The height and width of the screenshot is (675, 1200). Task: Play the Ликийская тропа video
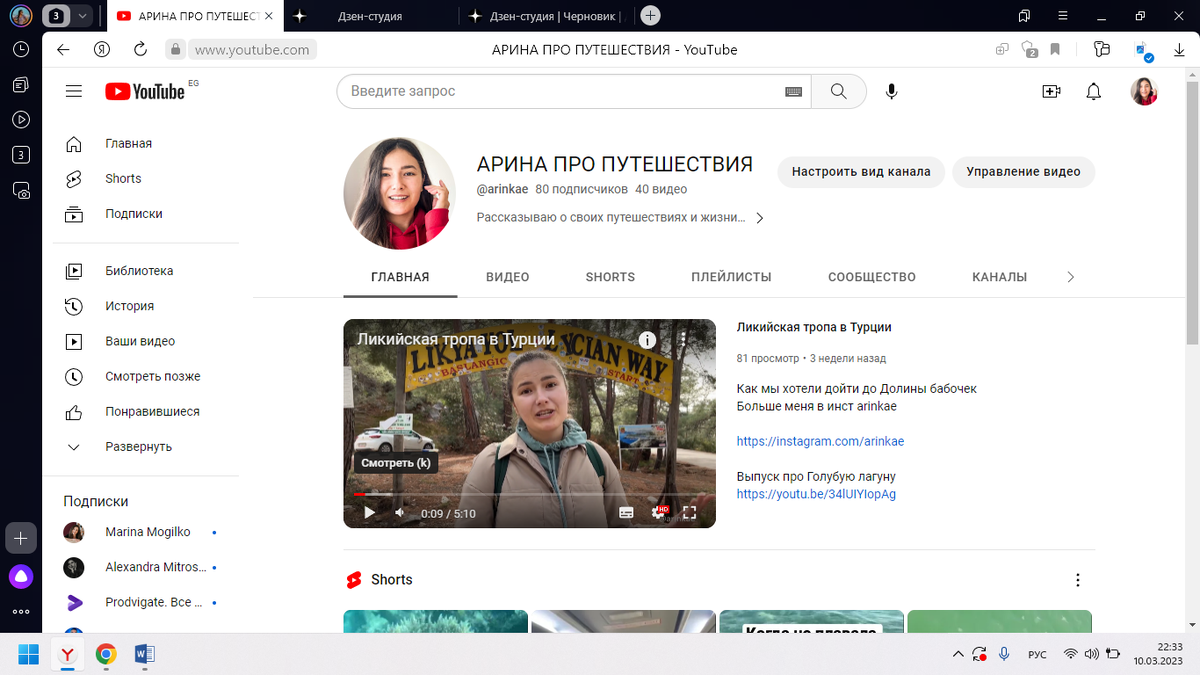pos(369,513)
